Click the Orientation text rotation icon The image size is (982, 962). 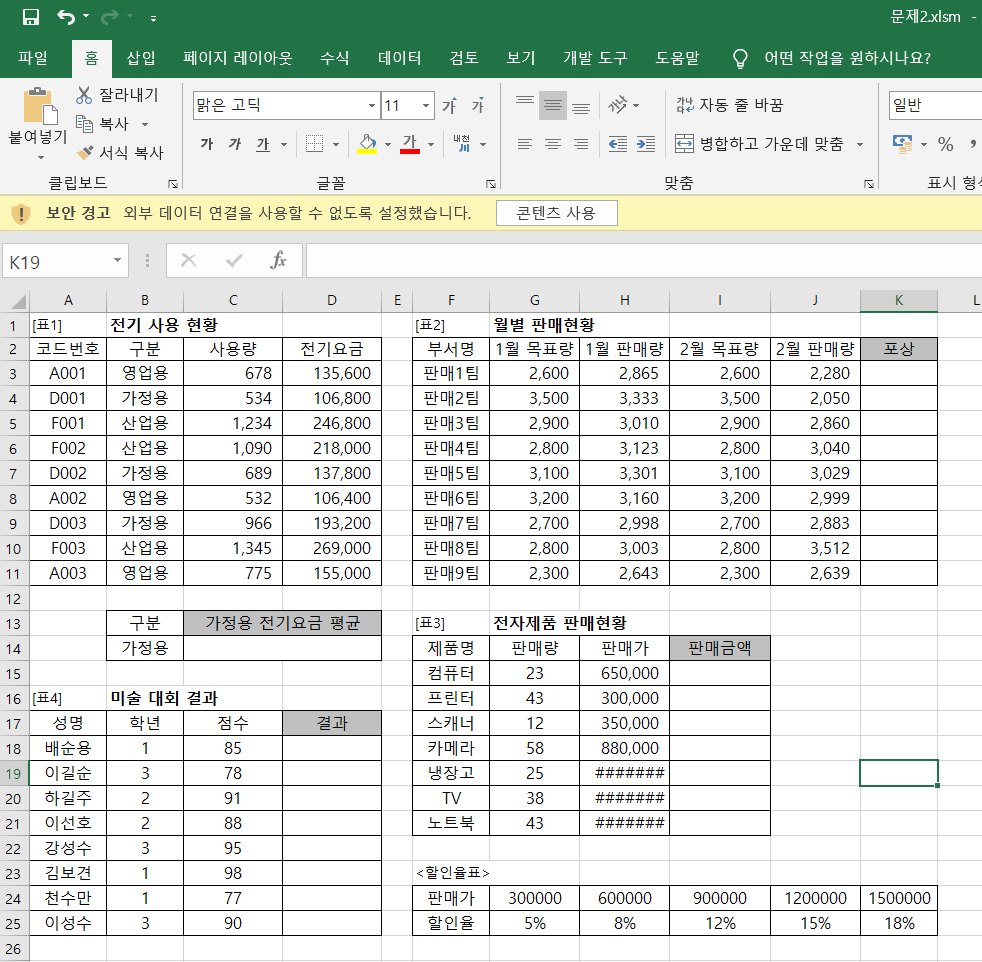[618, 105]
